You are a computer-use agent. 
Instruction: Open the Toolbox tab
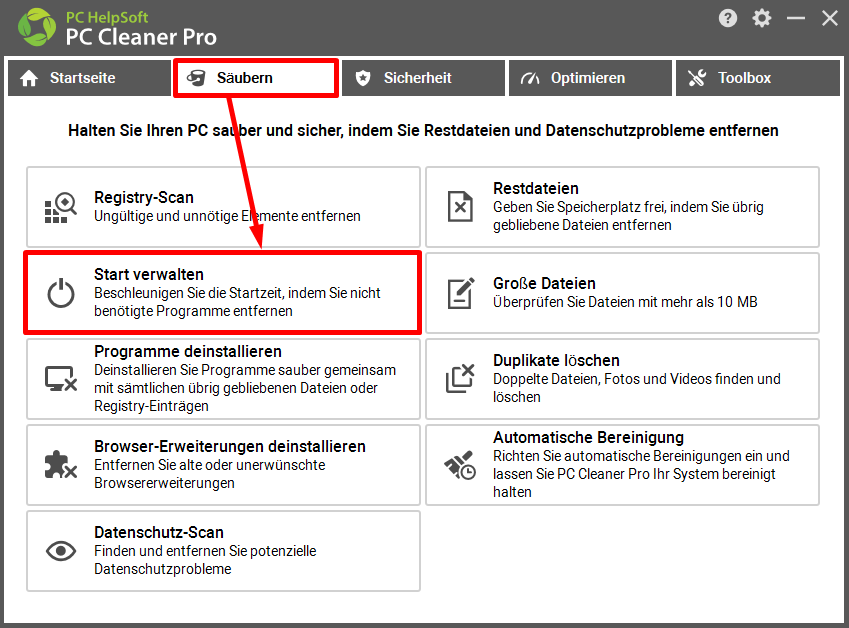click(x=757, y=78)
